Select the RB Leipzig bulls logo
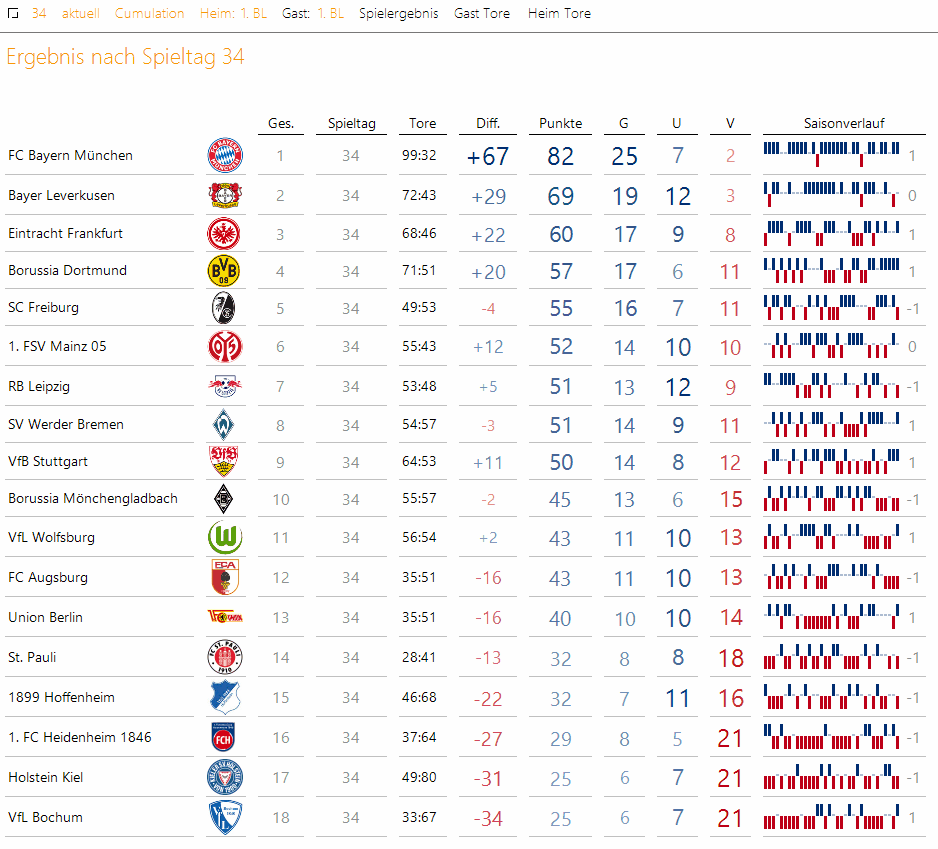 click(x=224, y=386)
